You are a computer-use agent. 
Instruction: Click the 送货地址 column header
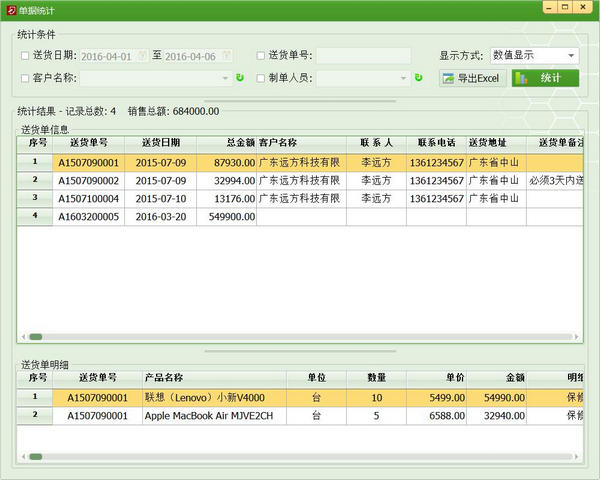coord(496,143)
